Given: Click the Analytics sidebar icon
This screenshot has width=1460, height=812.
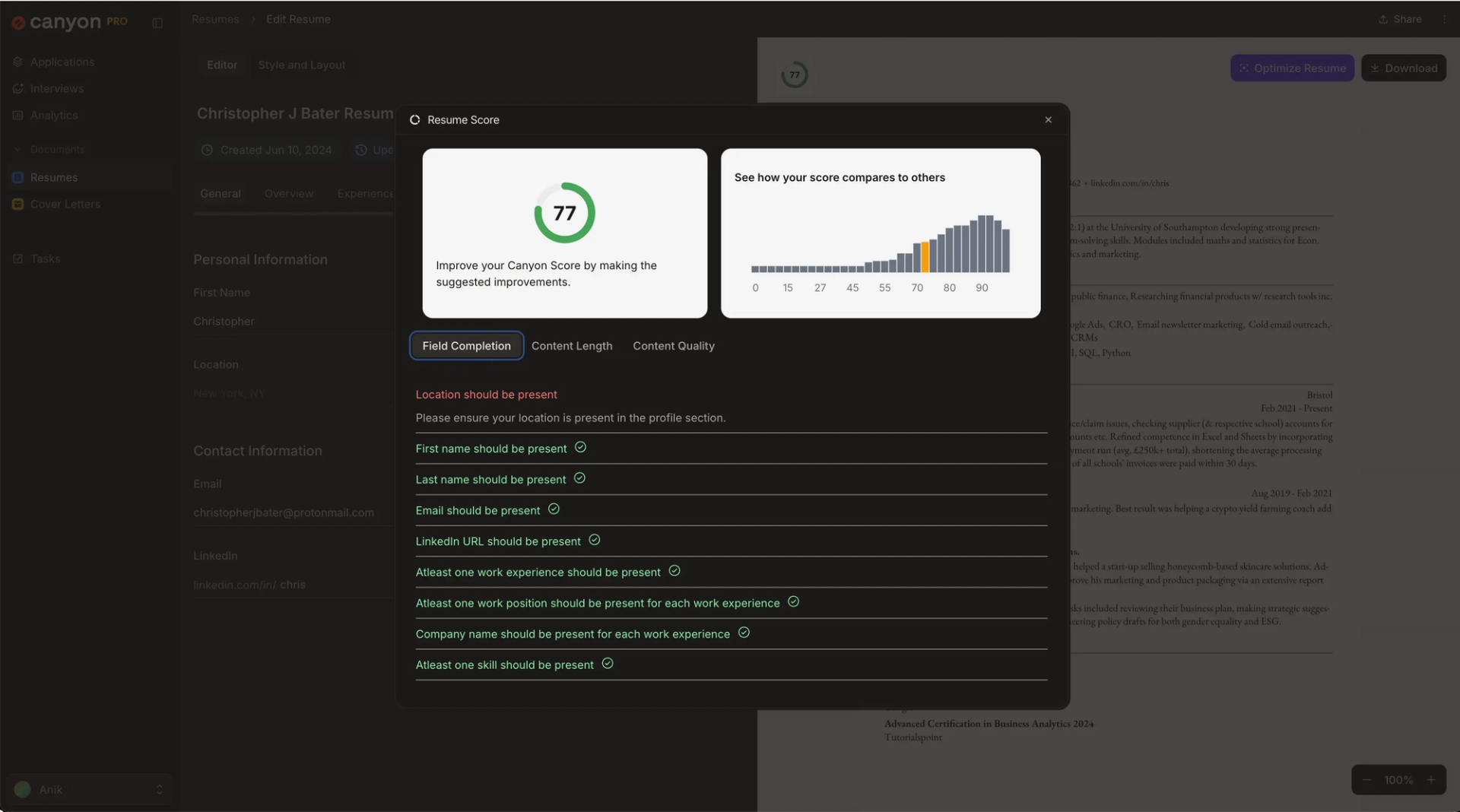Looking at the screenshot, I should tap(18, 116).
